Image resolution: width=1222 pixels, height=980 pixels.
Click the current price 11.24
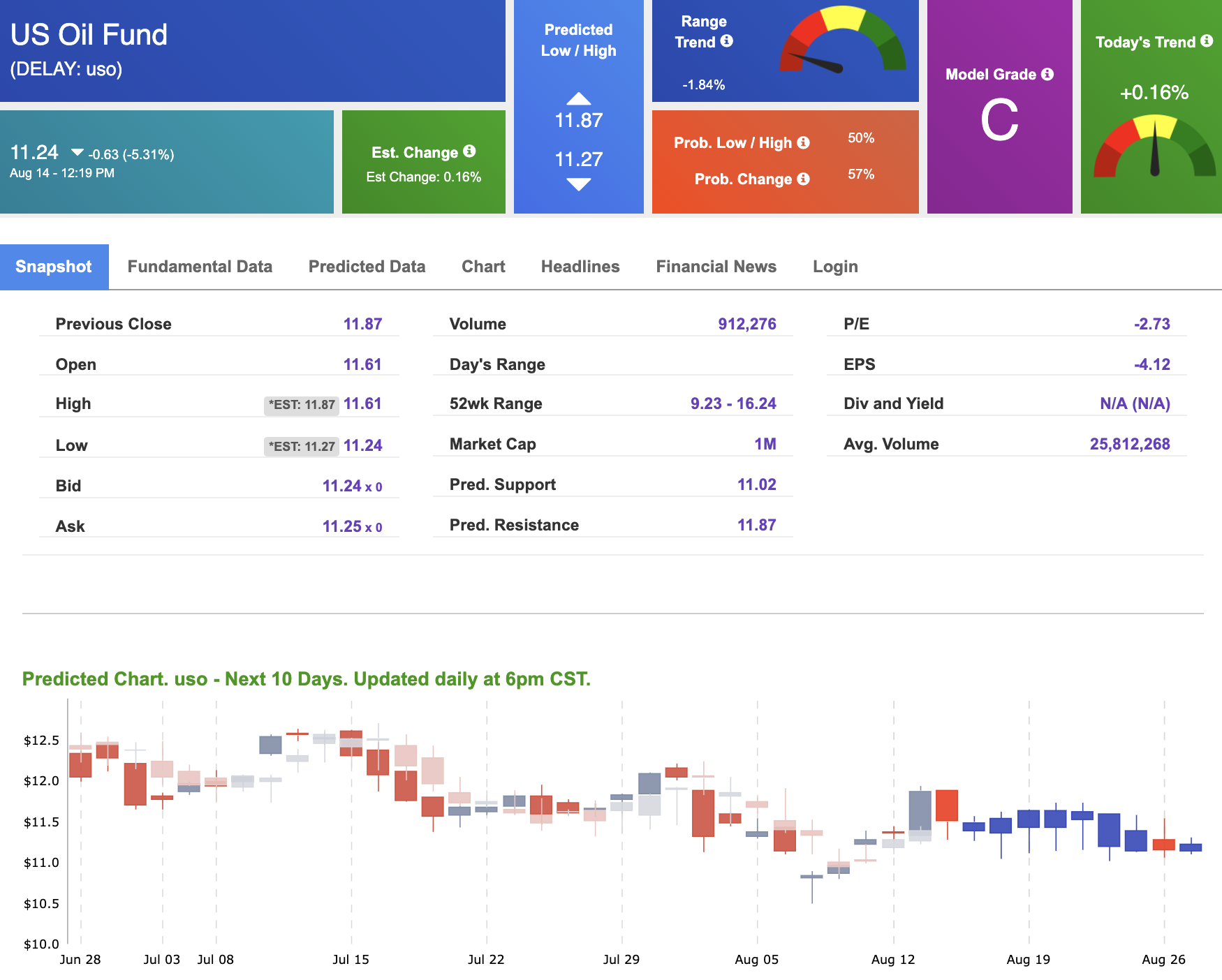34,152
